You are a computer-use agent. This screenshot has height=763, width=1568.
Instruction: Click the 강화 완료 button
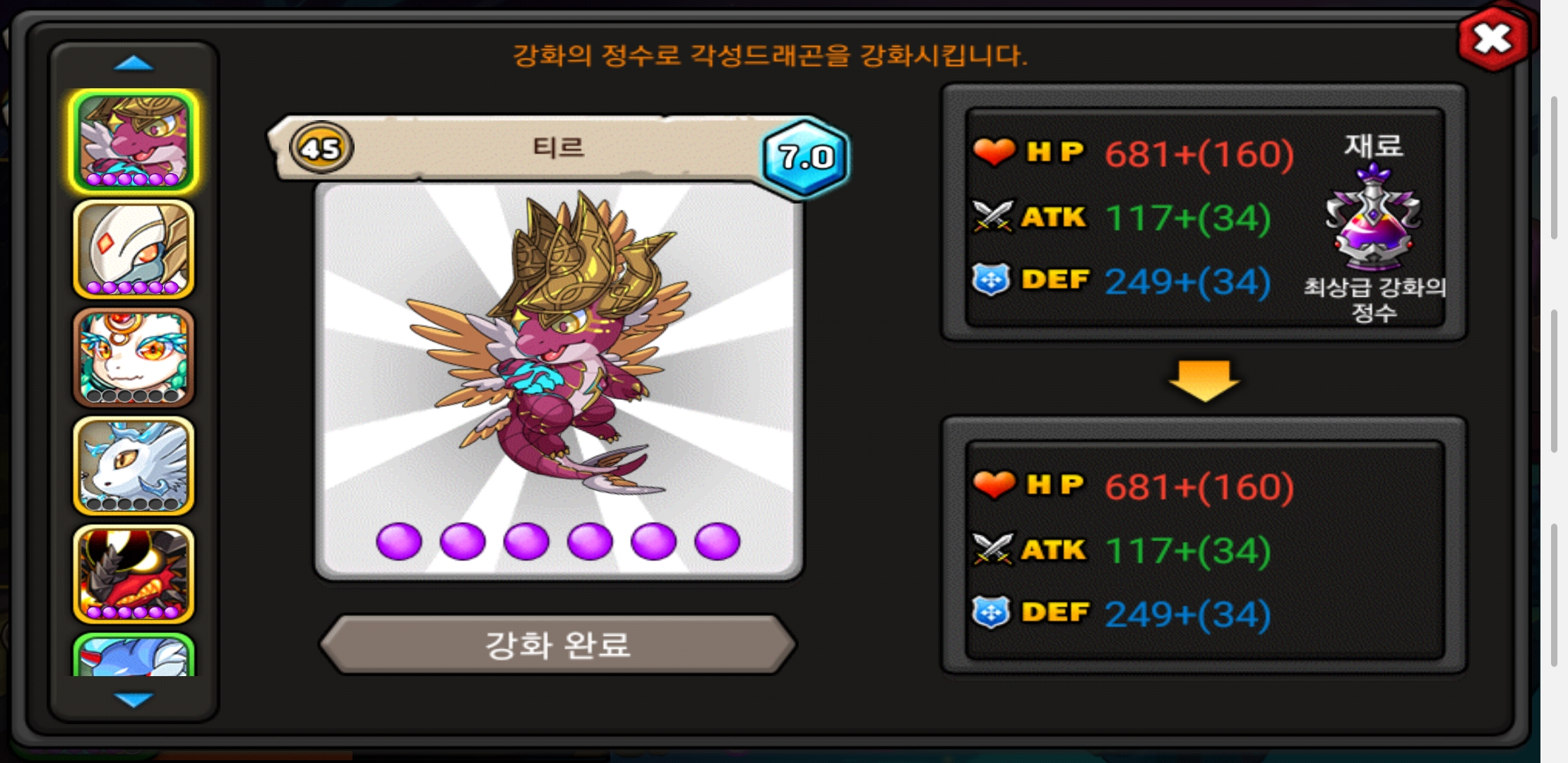coord(558,644)
